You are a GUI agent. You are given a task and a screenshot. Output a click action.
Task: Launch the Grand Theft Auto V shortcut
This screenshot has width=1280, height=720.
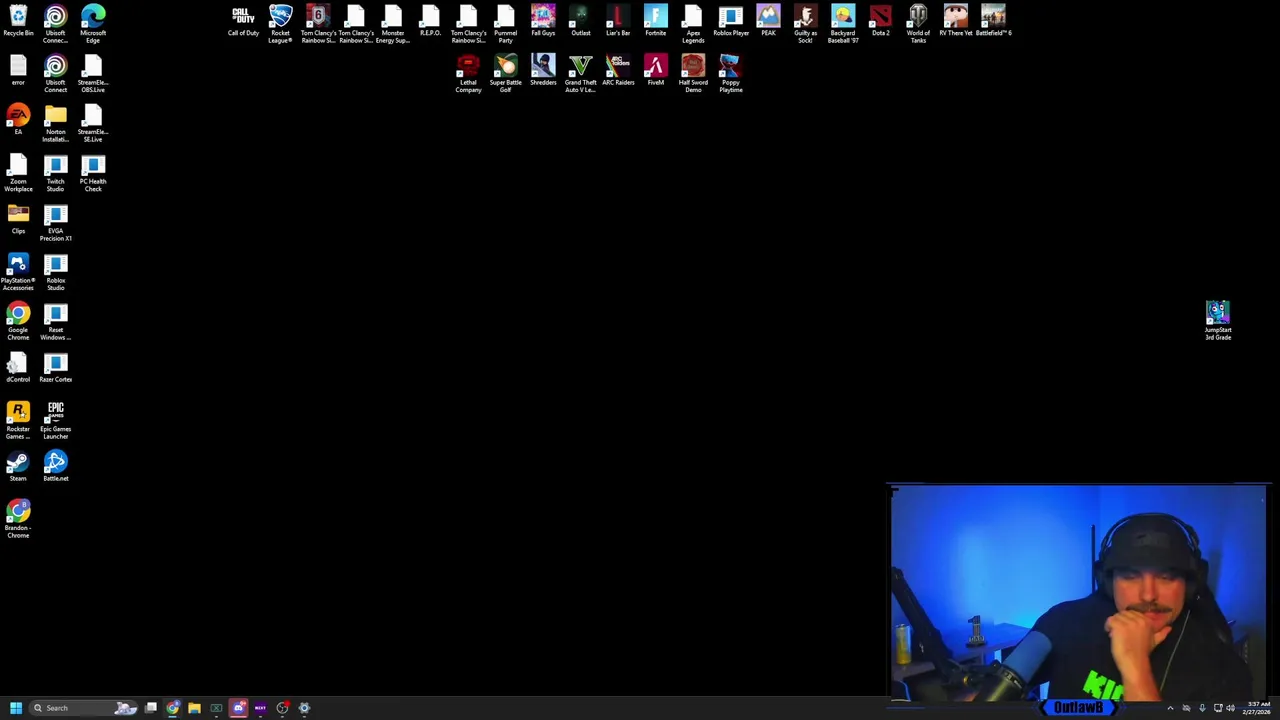pos(580,75)
